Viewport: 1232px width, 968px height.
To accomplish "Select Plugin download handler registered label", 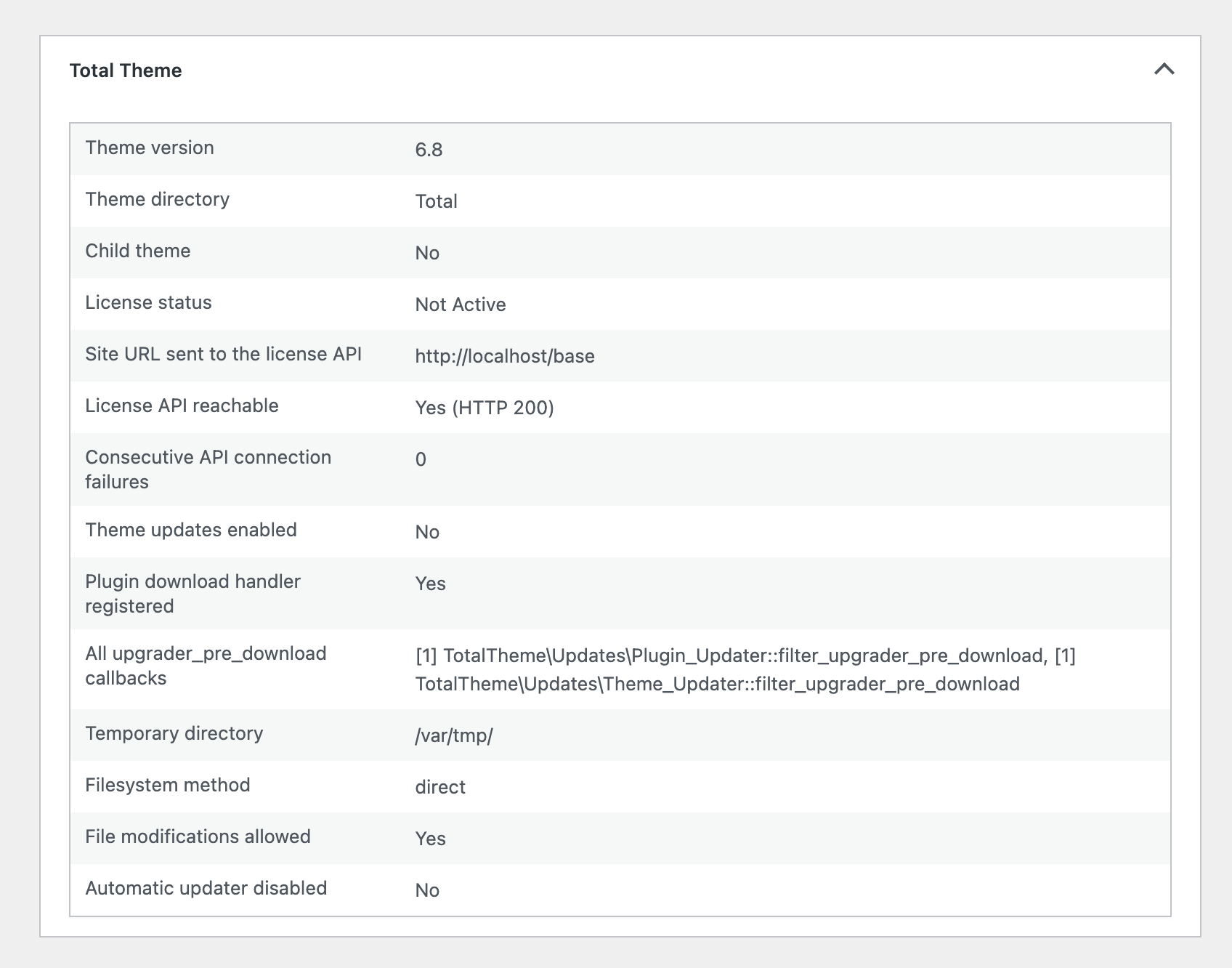I will [193, 594].
